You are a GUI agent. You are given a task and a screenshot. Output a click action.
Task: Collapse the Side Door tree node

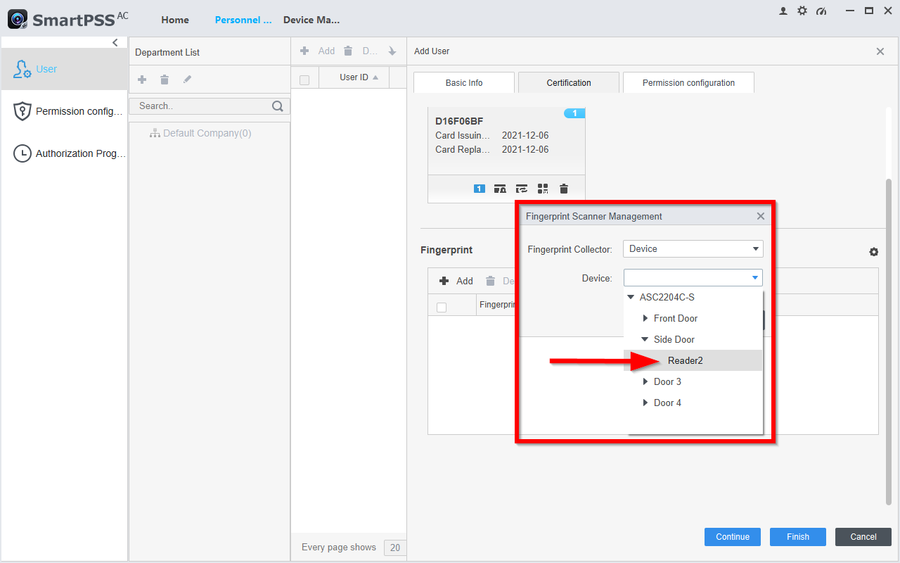[646, 340]
